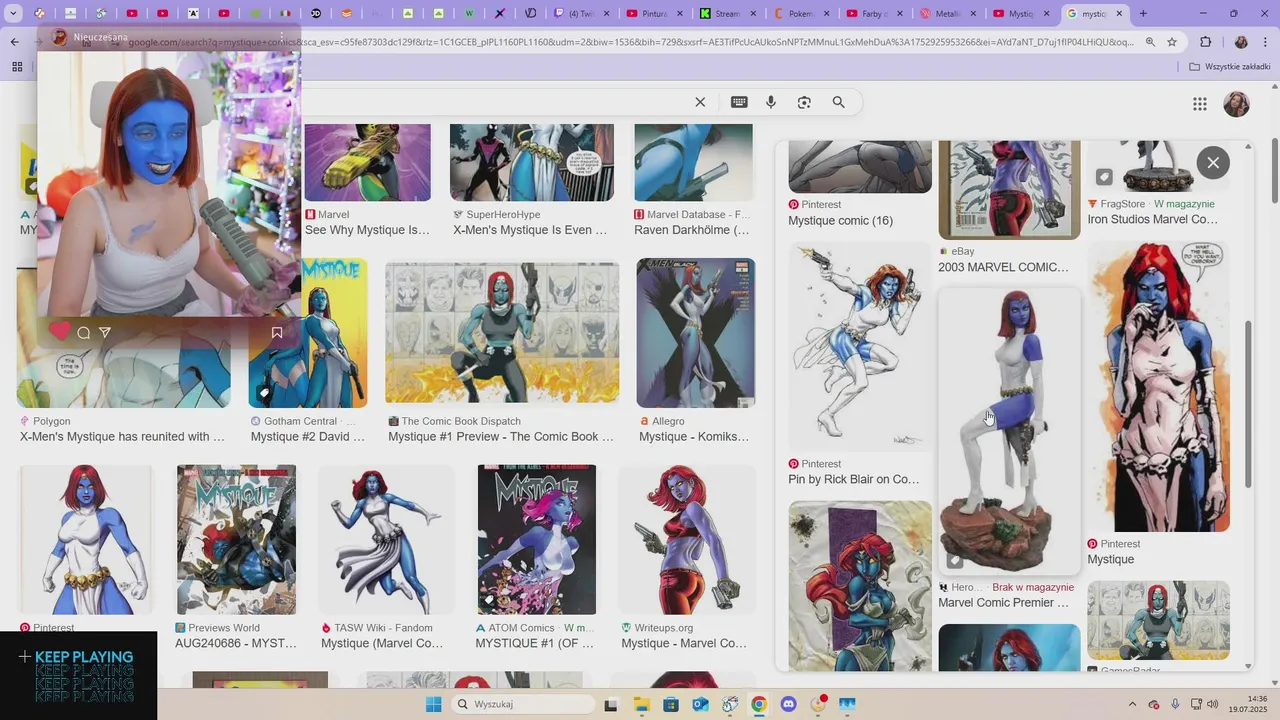Open the Chrome three-dot menu
Viewport: 1280px width, 720px height.
point(1265,42)
